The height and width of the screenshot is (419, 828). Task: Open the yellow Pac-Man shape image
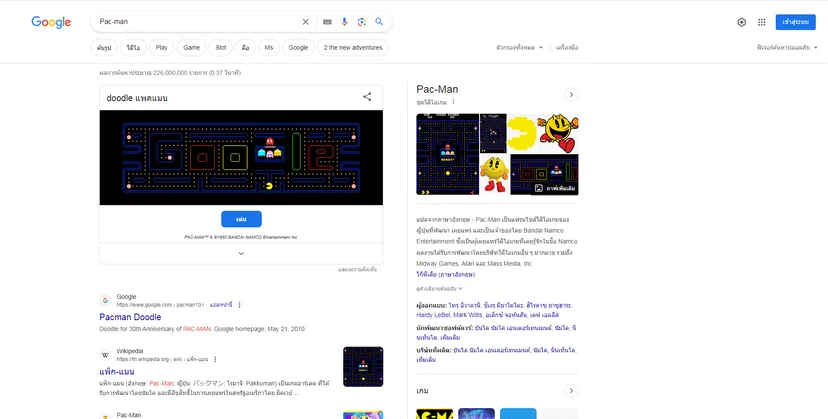click(522, 133)
